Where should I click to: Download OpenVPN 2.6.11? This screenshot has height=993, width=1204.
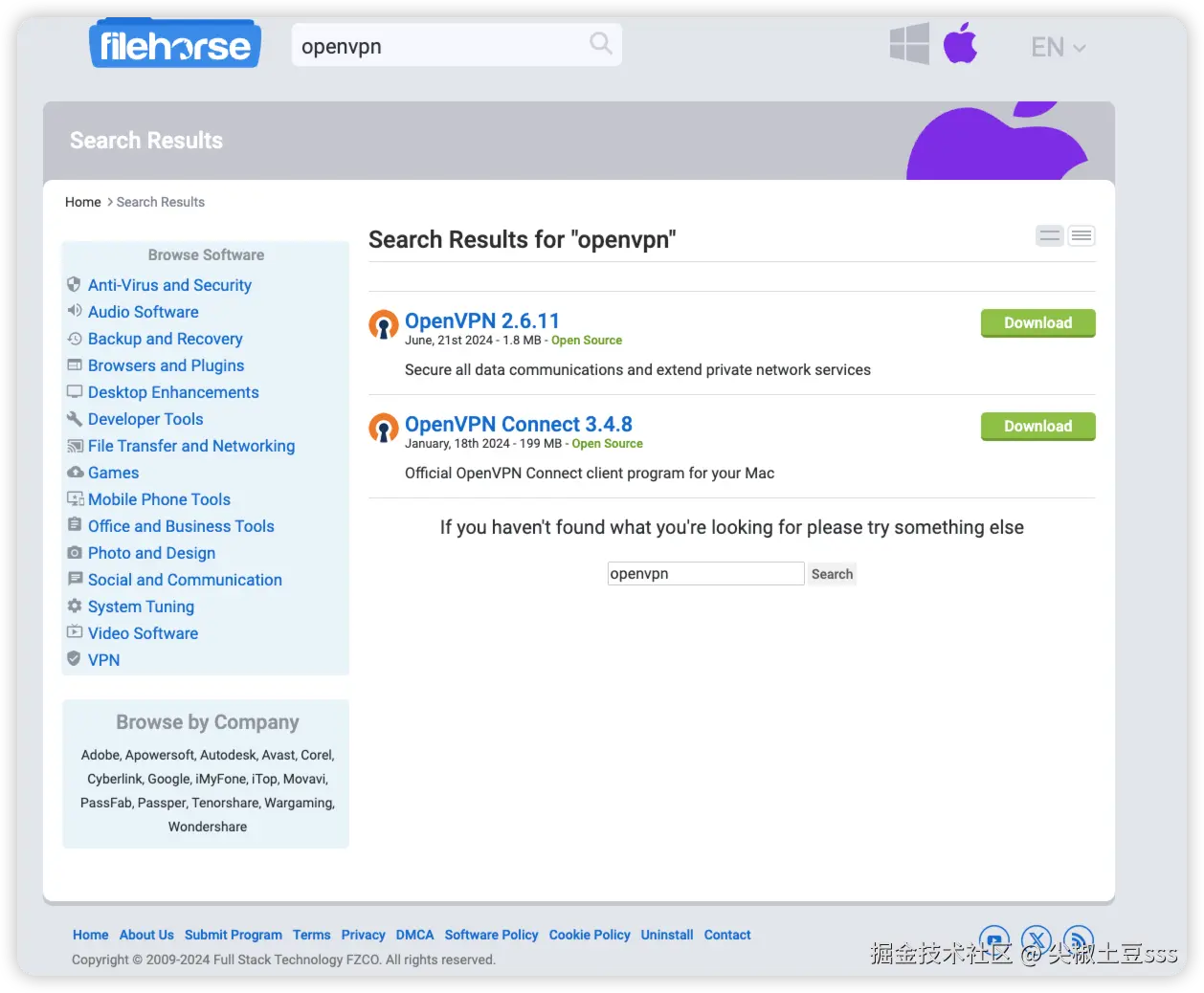[1037, 323]
